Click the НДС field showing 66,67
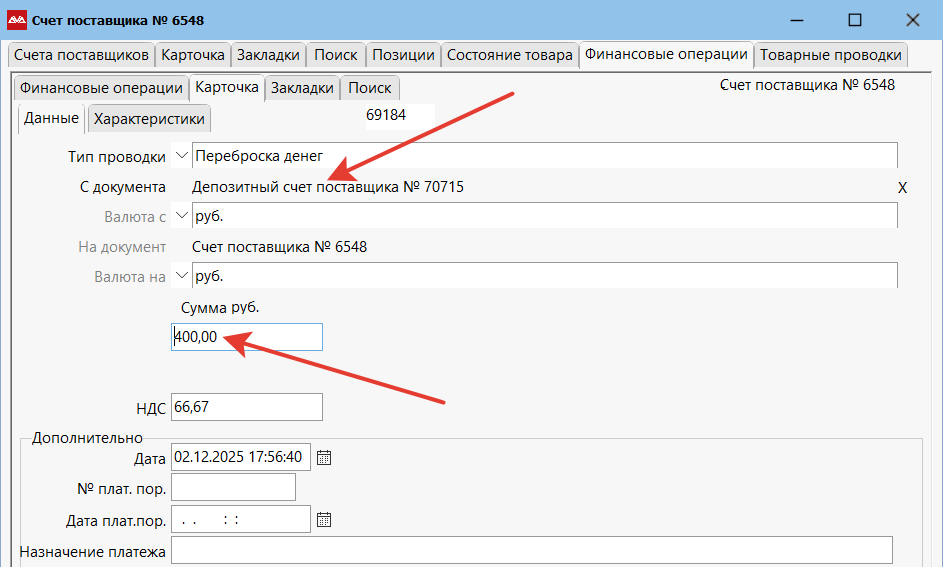The width and height of the screenshot is (943, 567). [247, 407]
